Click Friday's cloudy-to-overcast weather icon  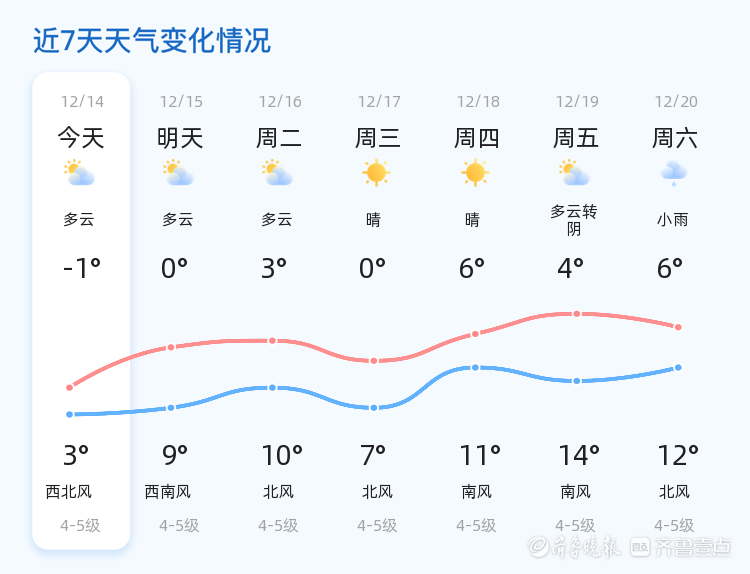[574, 173]
